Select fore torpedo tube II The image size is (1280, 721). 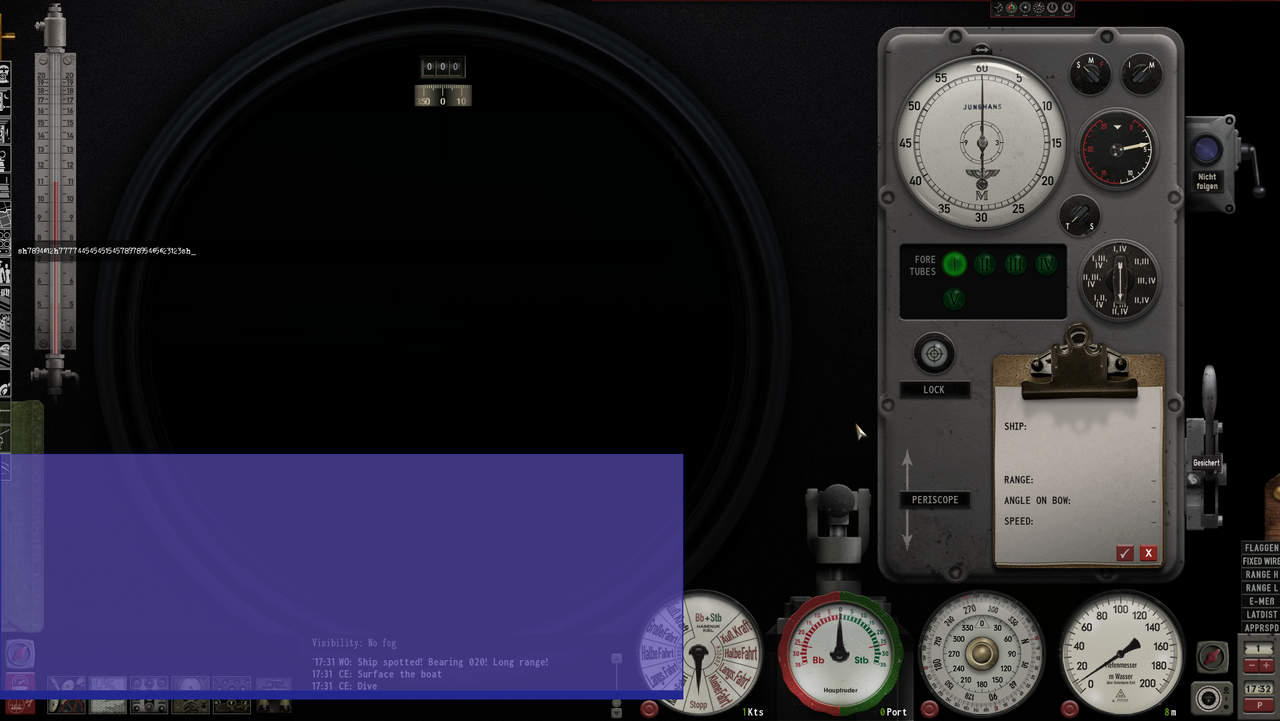tap(985, 264)
